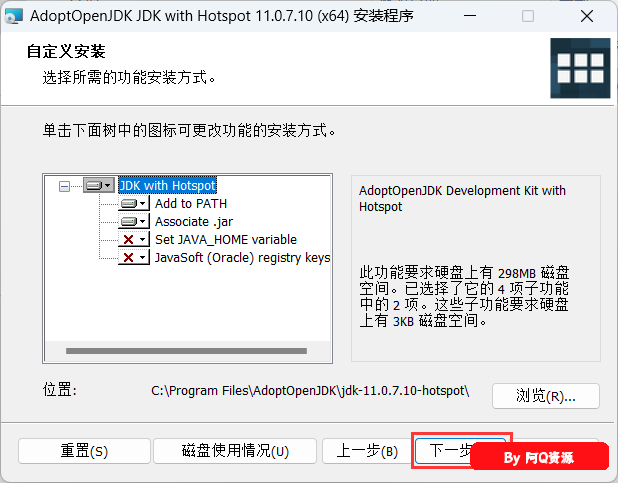Click the 位置: location label
618x483 pixels.
tap(60, 390)
